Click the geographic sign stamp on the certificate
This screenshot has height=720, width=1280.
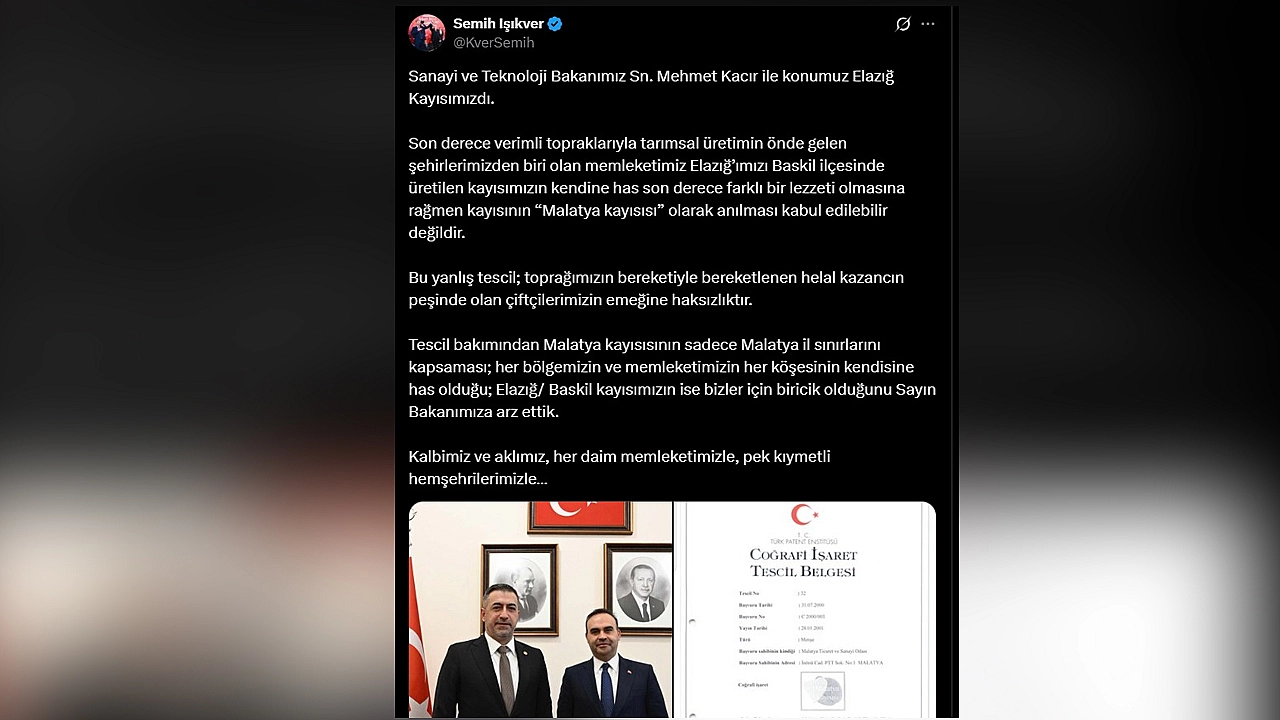[x=822, y=690]
